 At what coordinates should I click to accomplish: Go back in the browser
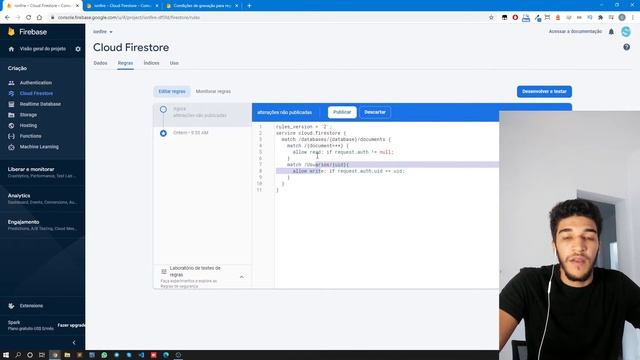[x=7, y=18]
